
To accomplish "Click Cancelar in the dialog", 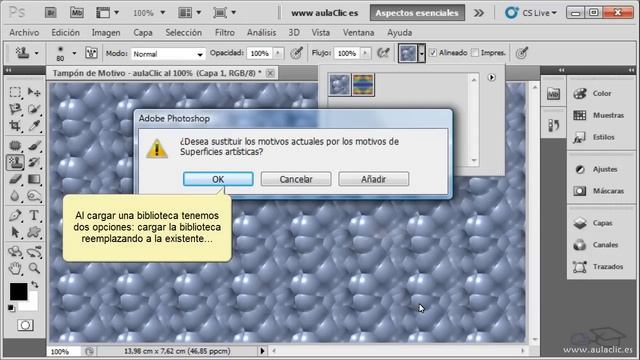I will [x=296, y=179].
